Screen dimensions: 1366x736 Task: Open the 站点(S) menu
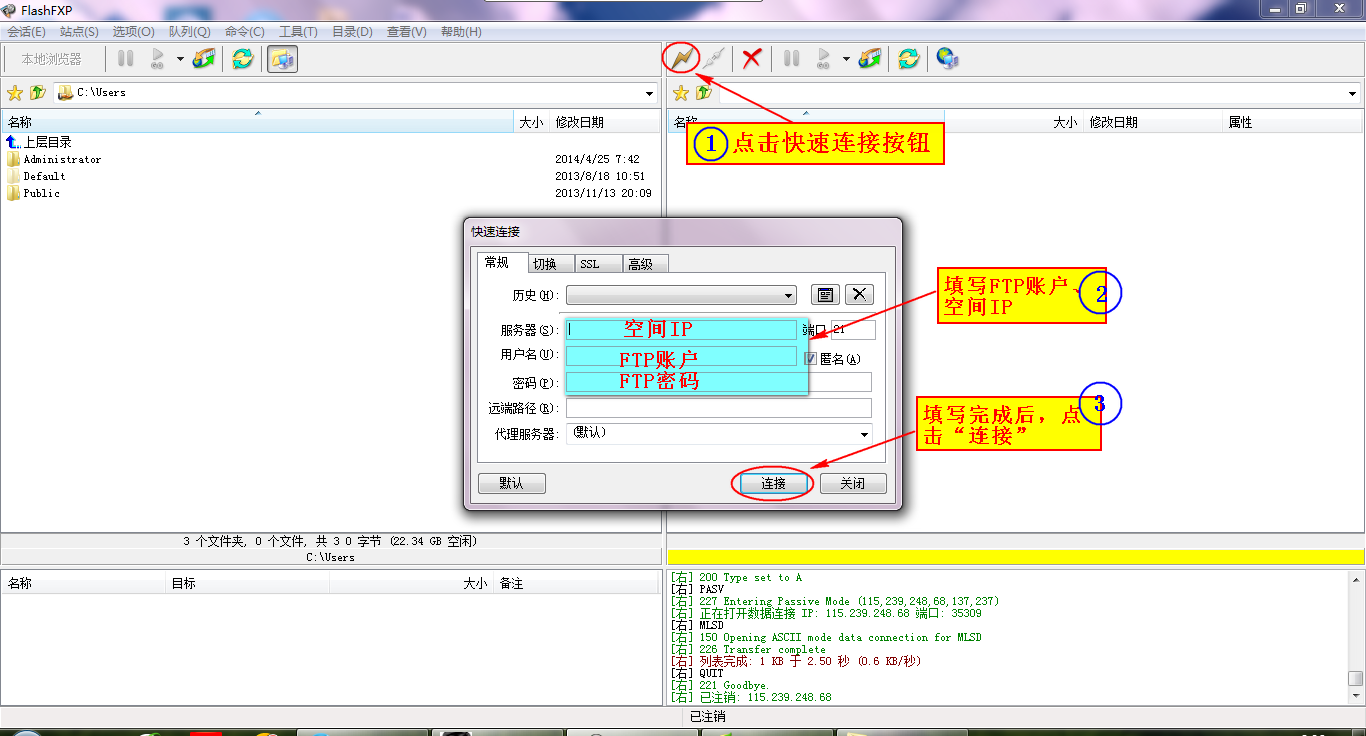pos(79,32)
